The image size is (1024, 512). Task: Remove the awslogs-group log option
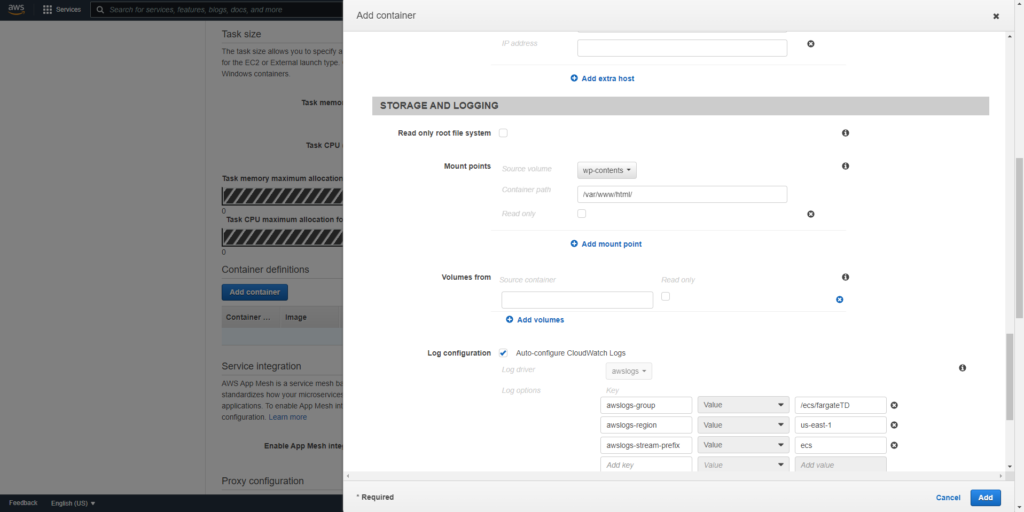coord(895,406)
